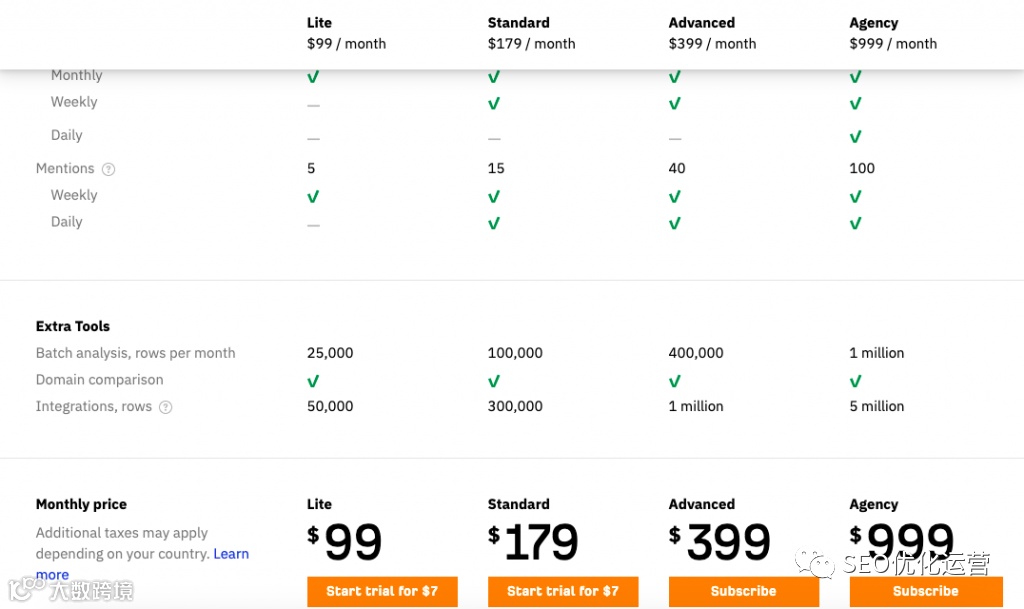Screen dimensions: 1024x609
Task: Open the Learn more link about taxes
Action: tap(230, 554)
